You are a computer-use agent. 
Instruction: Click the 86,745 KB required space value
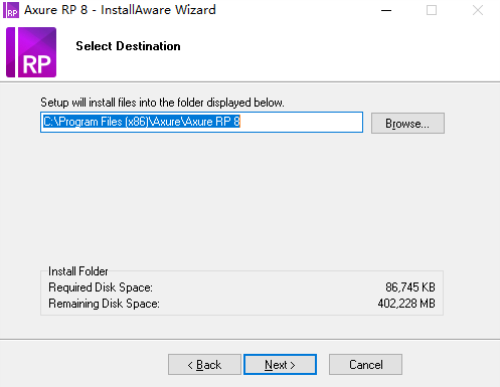[410, 287]
